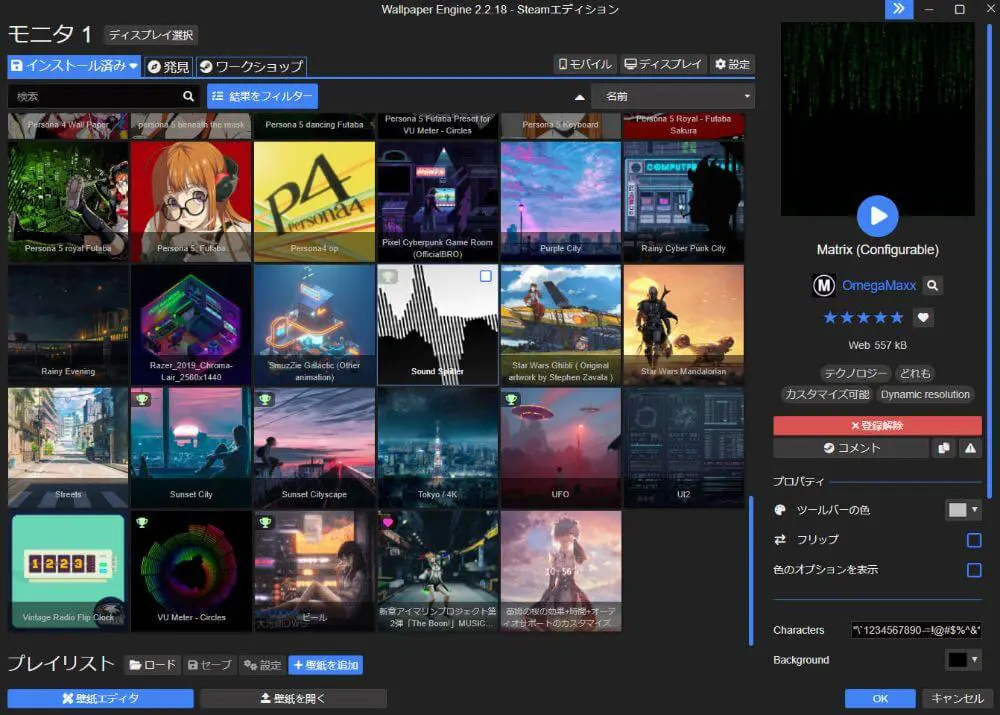Screen dimensions: 1000x715
Task: Click the OmegaMaxx author avatar icon
Action: 824,286
